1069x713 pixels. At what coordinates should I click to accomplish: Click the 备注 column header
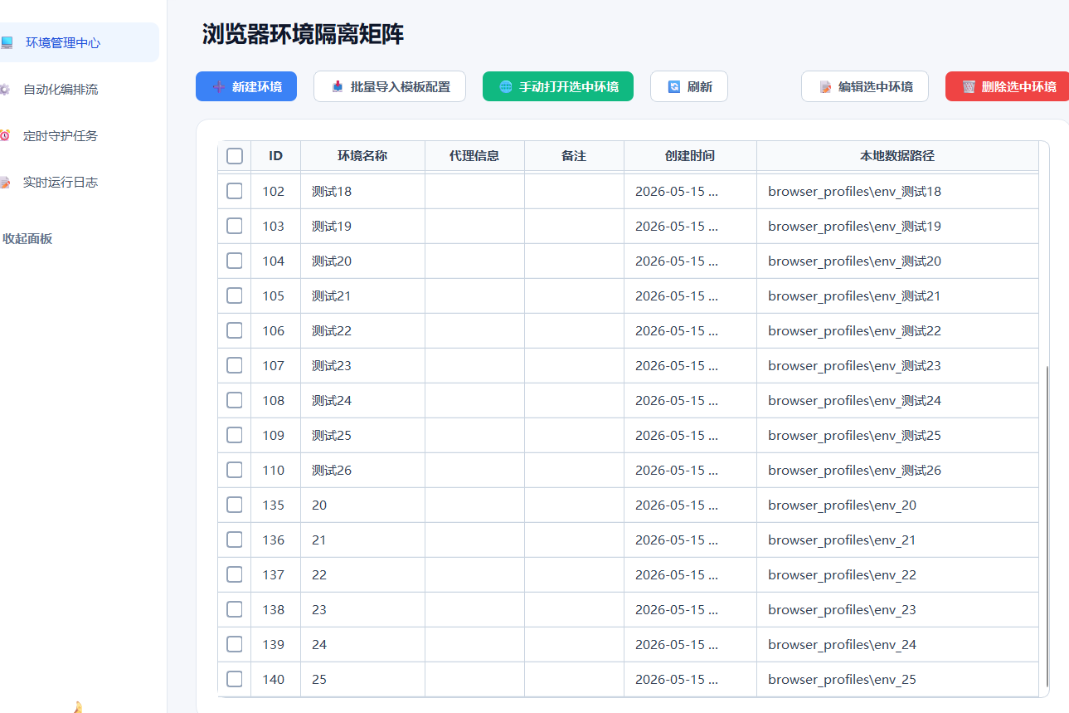574,155
